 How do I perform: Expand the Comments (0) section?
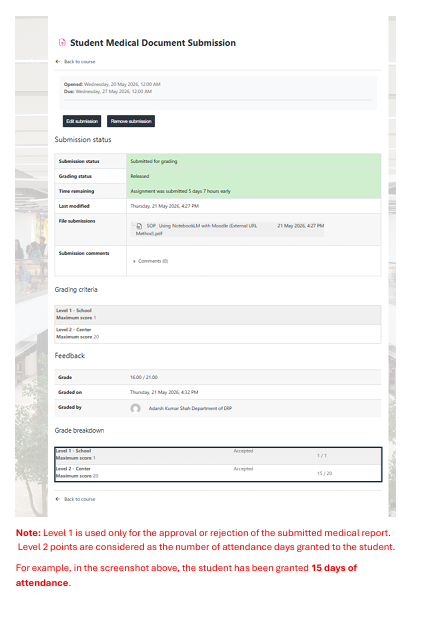[153, 261]
